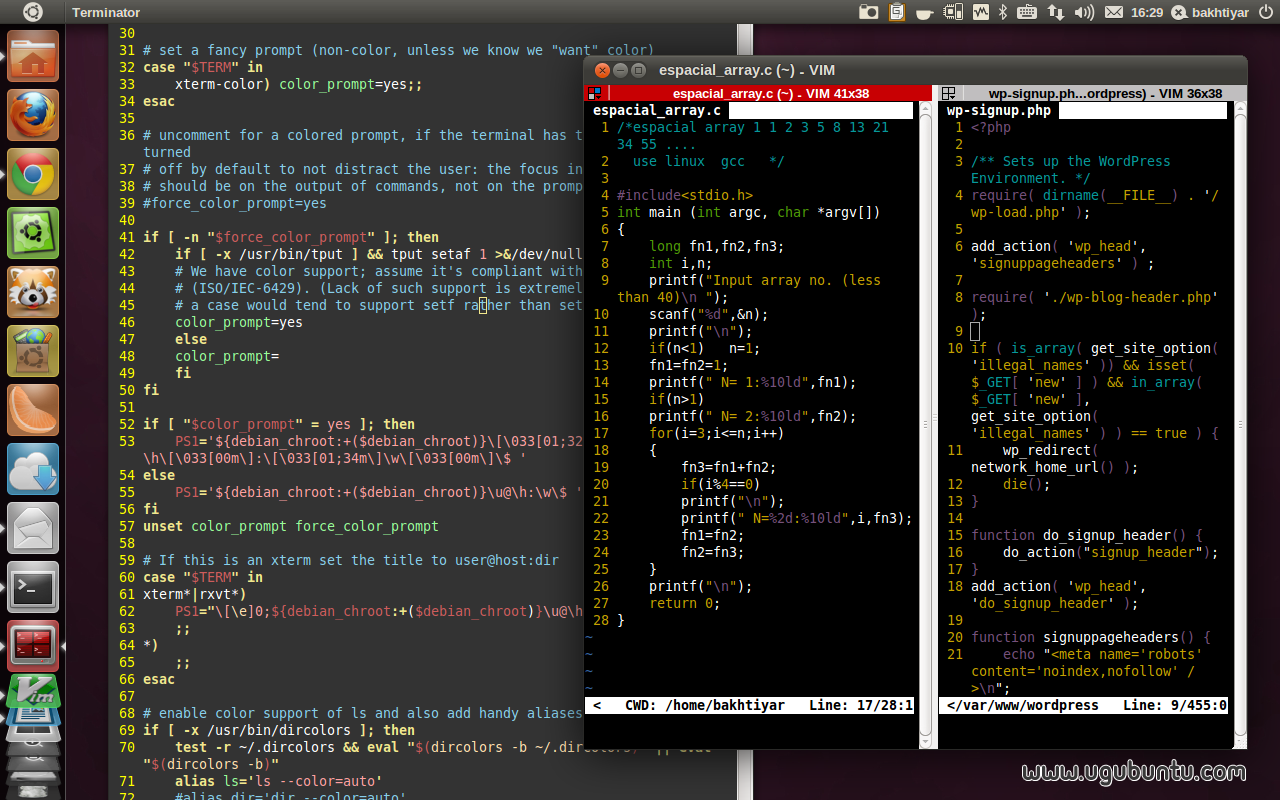The width and height of the screenshot is (1280, 800).
Task: Open Home Folder from the launcher
Action: coord(33,56)
